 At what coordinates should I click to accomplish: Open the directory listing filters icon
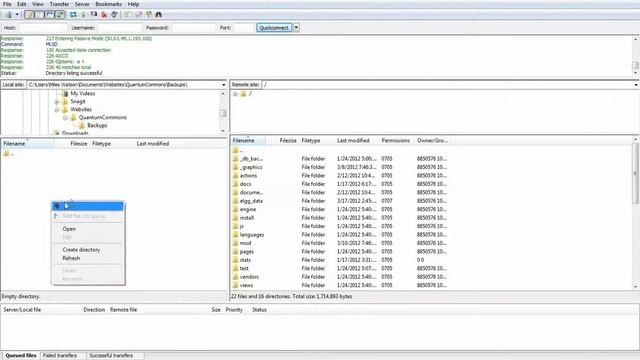point(128,15)
